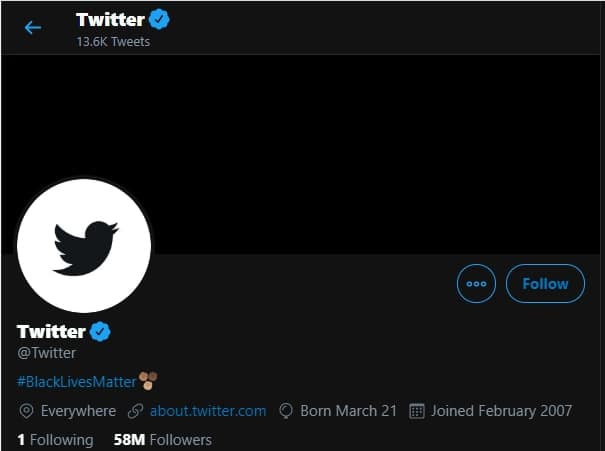Click the fists emoji after hashtag

[148, 381]
